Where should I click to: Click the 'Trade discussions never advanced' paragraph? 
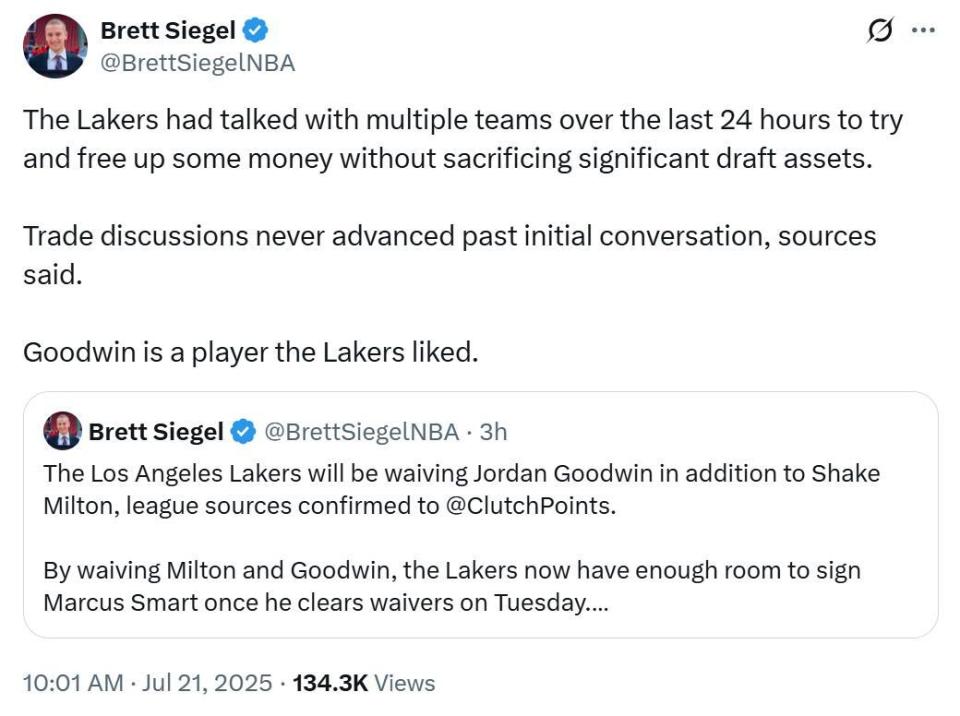(x=449, y=255)
